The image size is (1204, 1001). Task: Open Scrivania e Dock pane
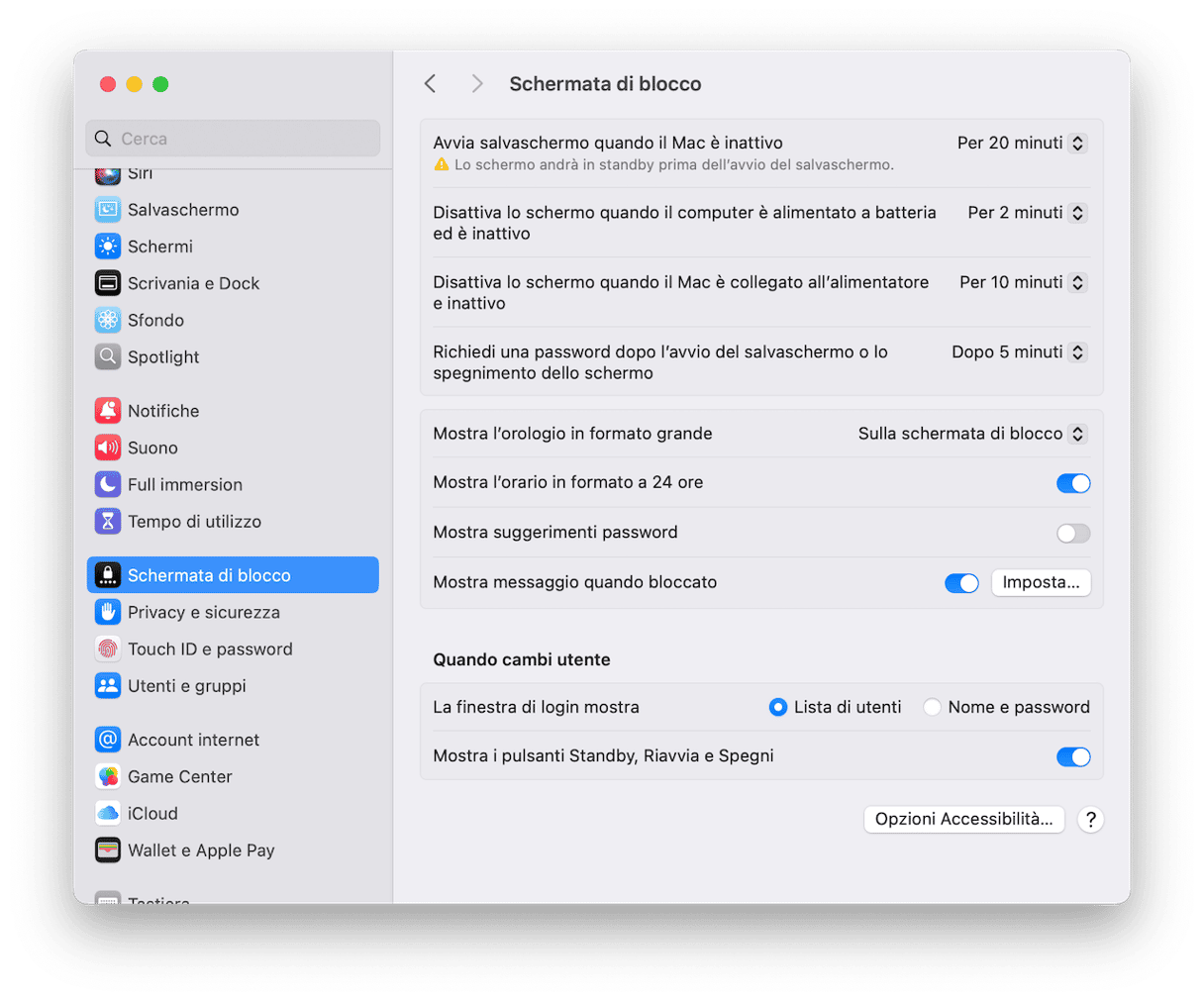pos(233,283)
